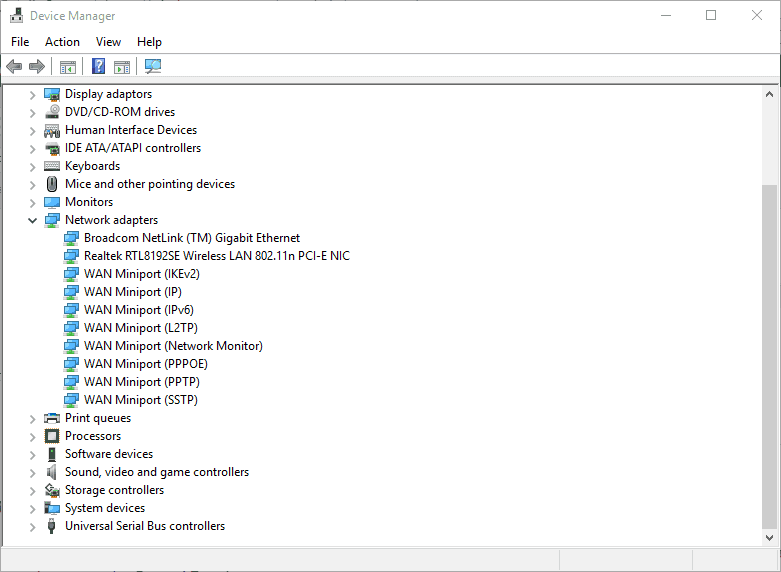This screenshot has width=781, height=572.
Task: Click the Software devices icon
Action: pyautogui.click(x=52, y=454)
